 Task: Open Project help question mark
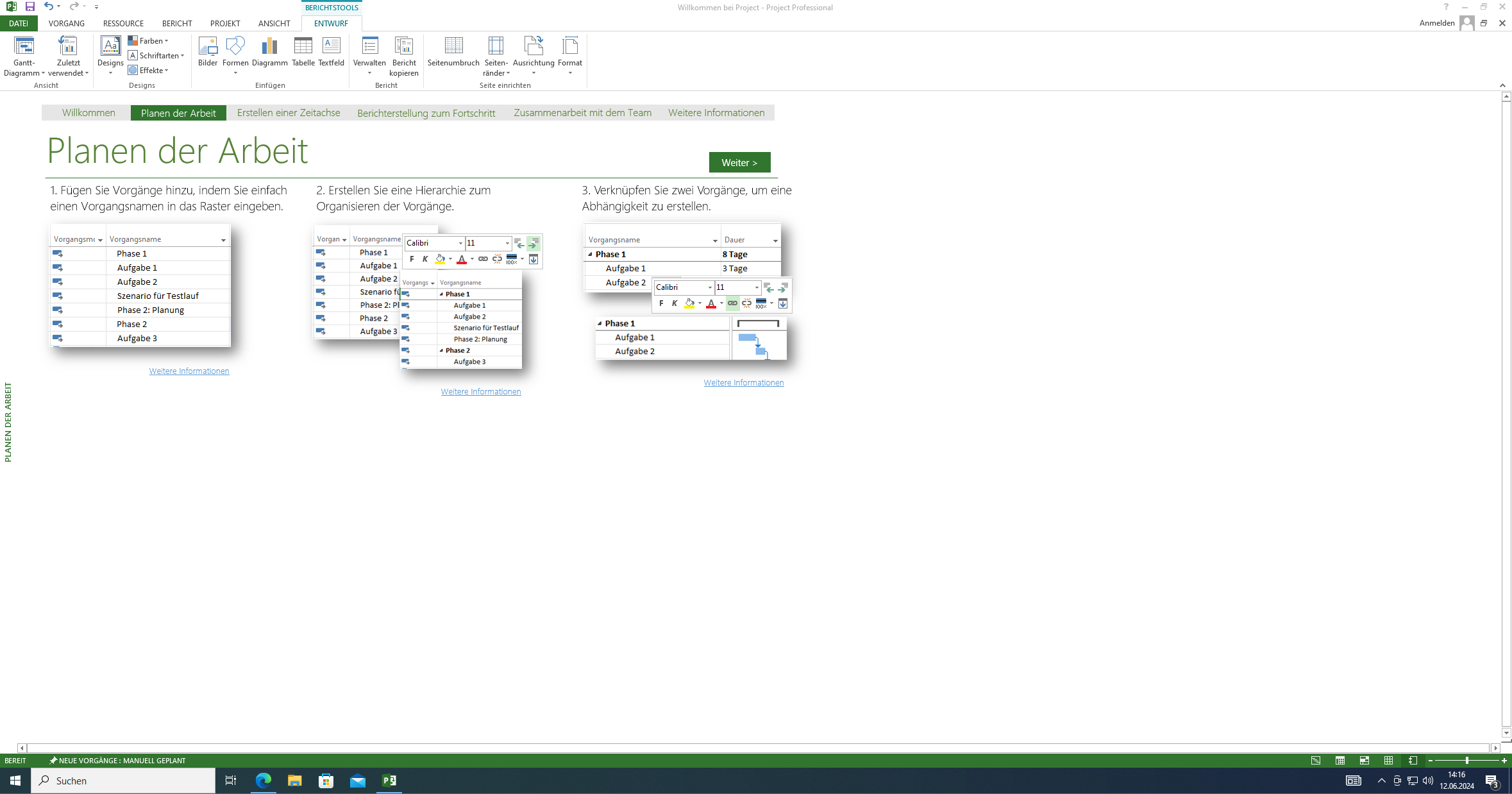coord(1446,7)
